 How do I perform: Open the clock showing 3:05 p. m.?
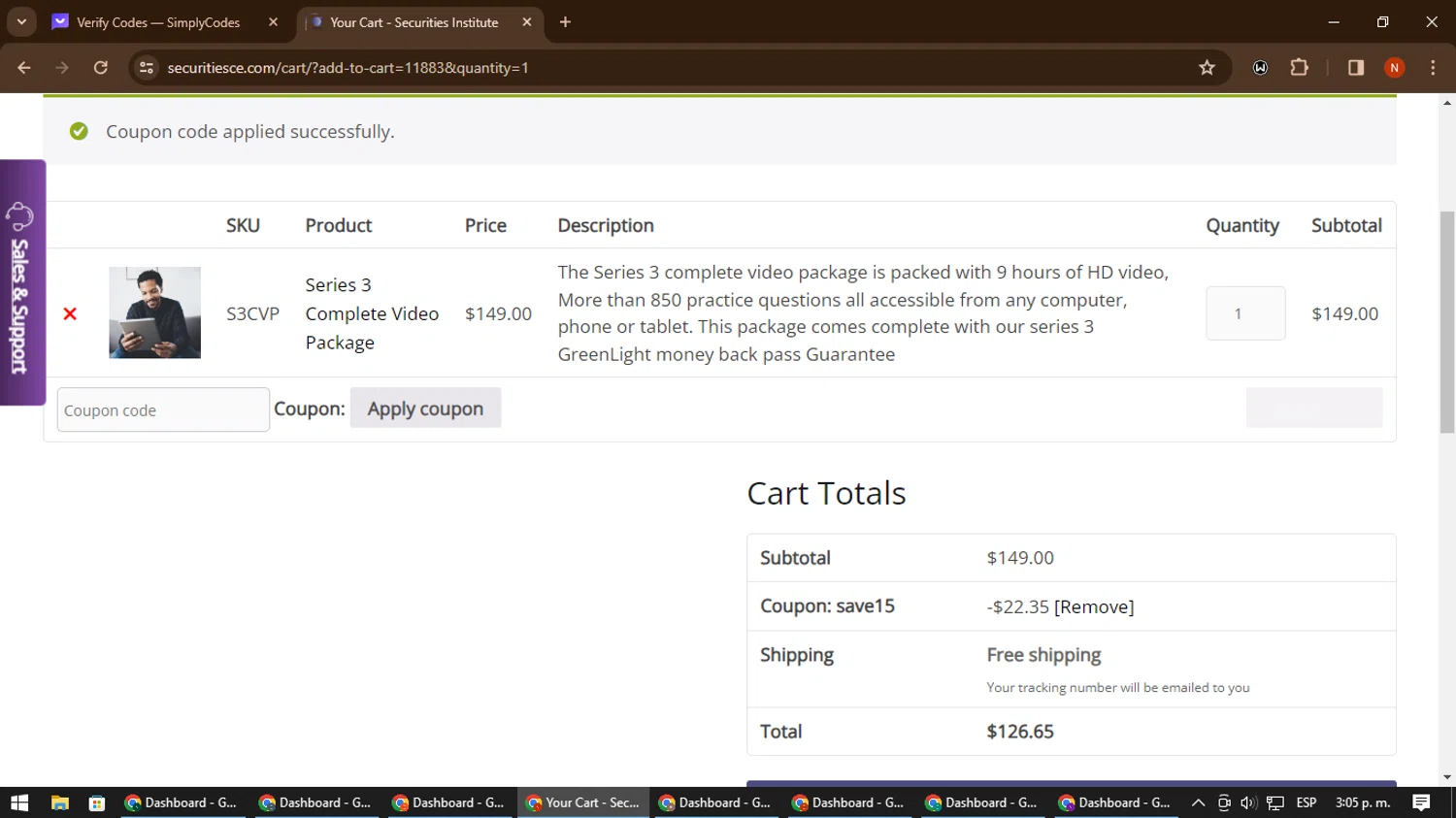pyautogui.click(x=1363, y=802)
